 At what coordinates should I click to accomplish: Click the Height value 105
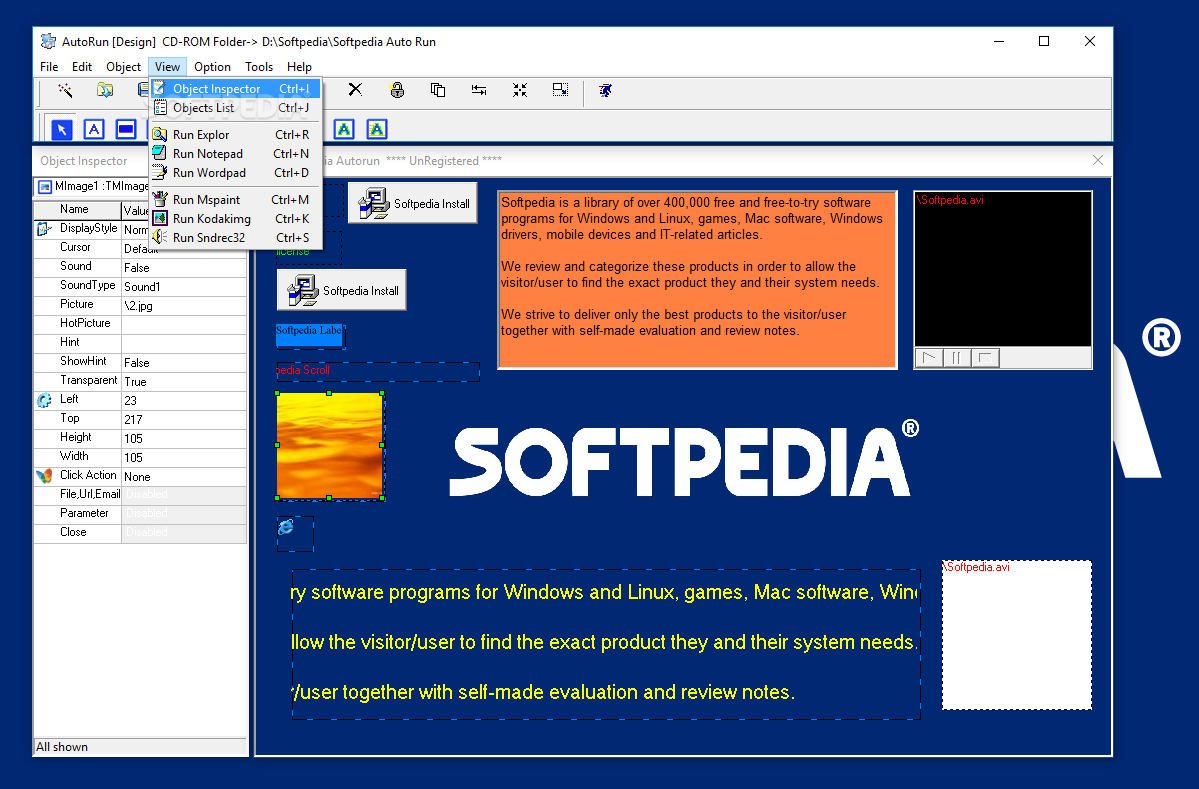[x=184, y=438]
